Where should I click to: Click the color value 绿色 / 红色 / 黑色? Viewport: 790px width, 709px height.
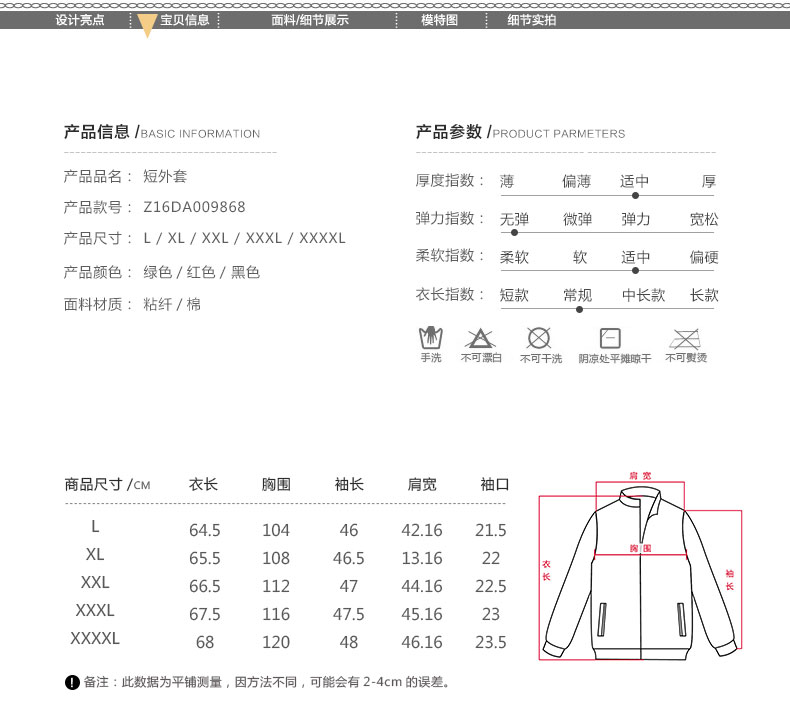tap(202, 272)
